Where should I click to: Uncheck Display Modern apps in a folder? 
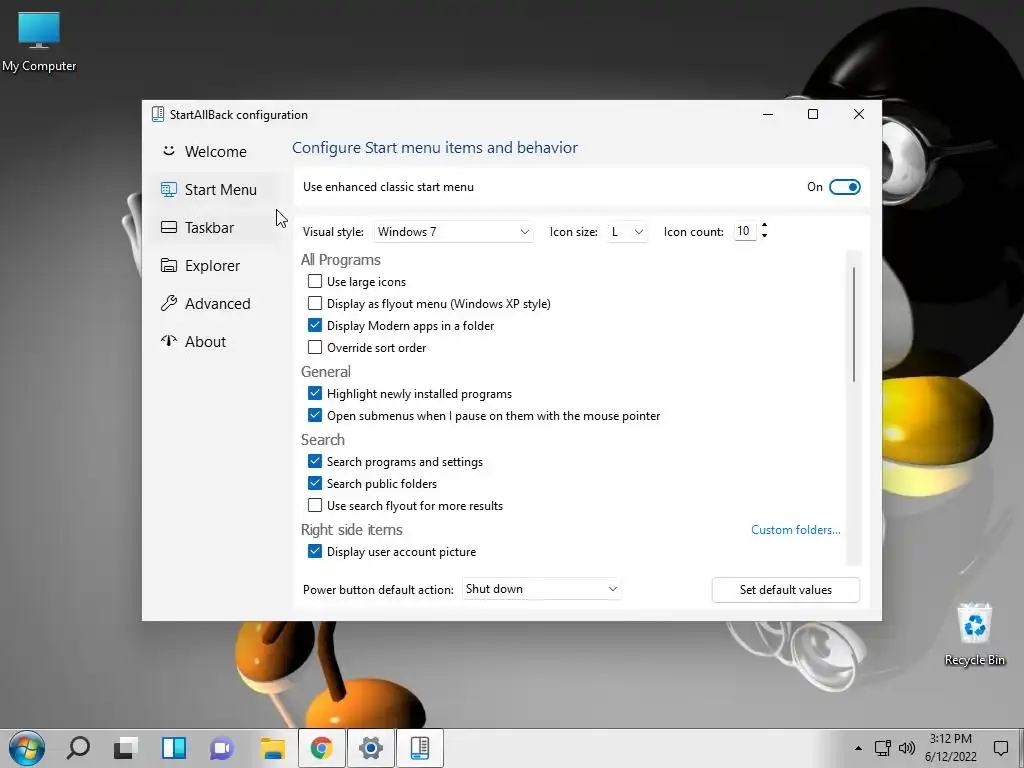[x=315, y=325]
